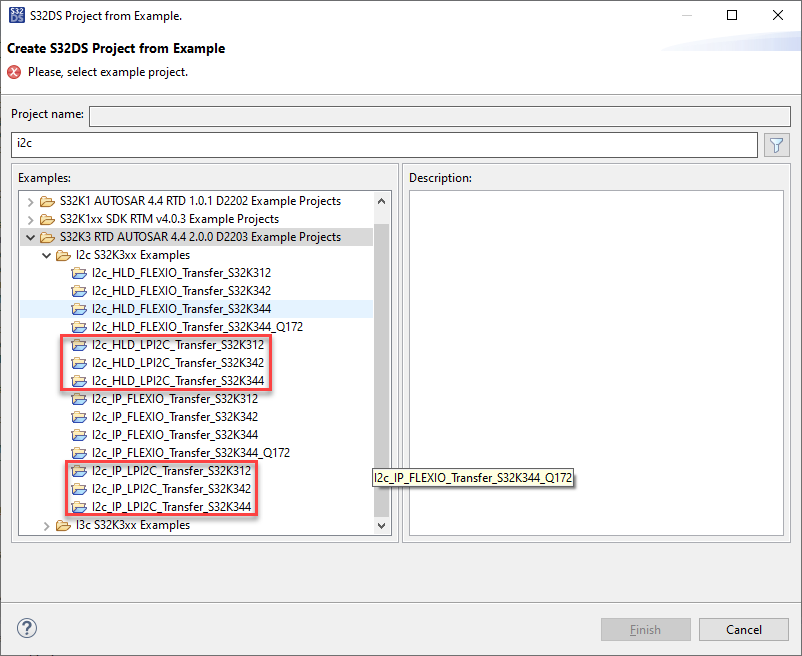Expand the S32K1 AUTOSAR 4.4 RTD node
The width and height of the screenshot is (802, 656).
click(x=30, y=200)
